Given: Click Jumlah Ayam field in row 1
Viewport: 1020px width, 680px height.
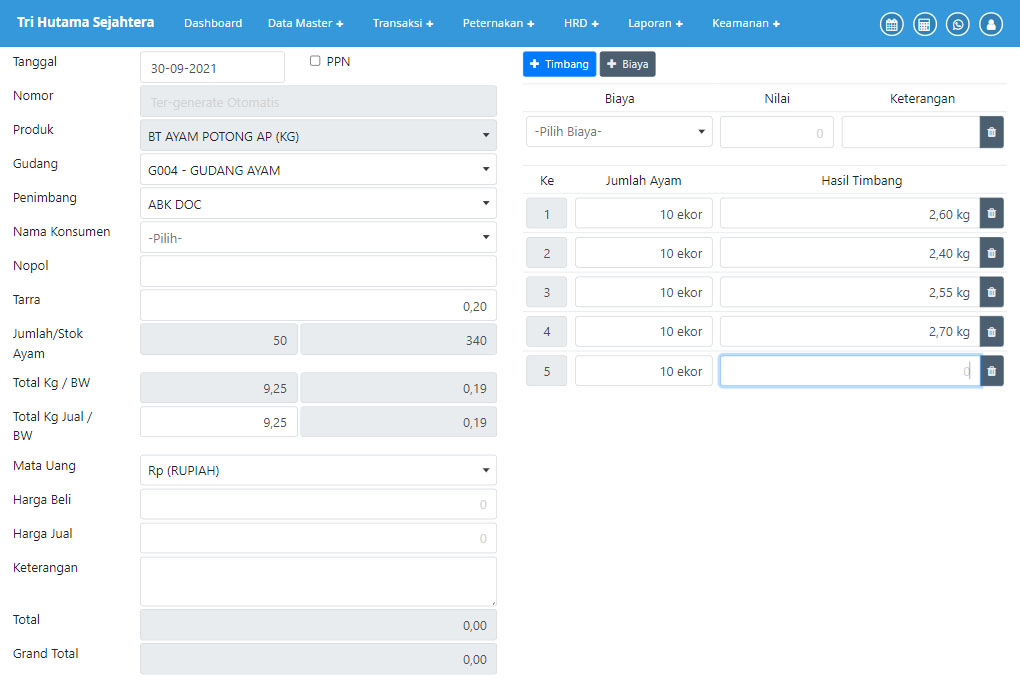Looking at the screenshot, I should [x=643, y=213].
